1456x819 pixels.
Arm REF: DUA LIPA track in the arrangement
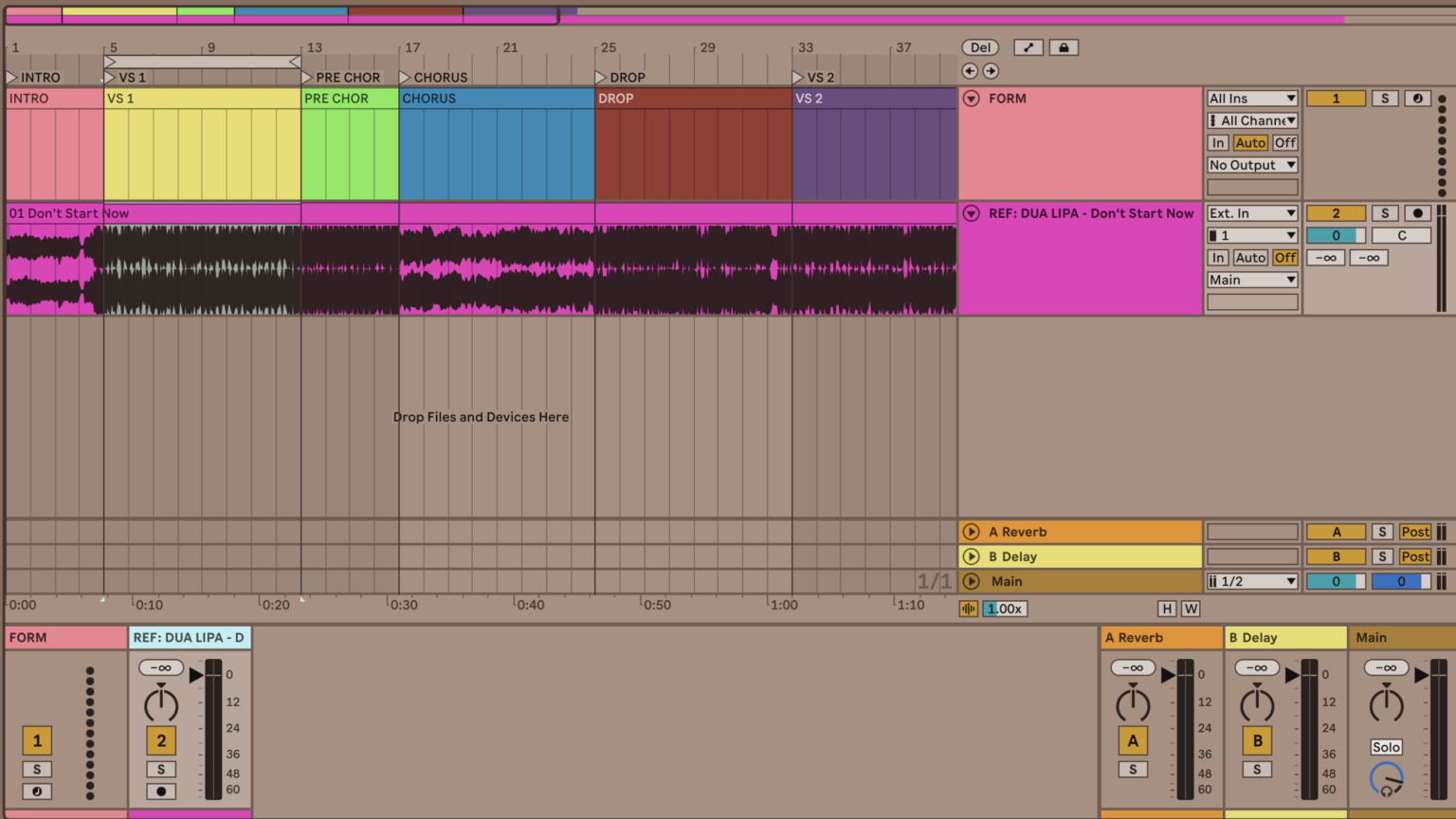[x=1417, y=213]
